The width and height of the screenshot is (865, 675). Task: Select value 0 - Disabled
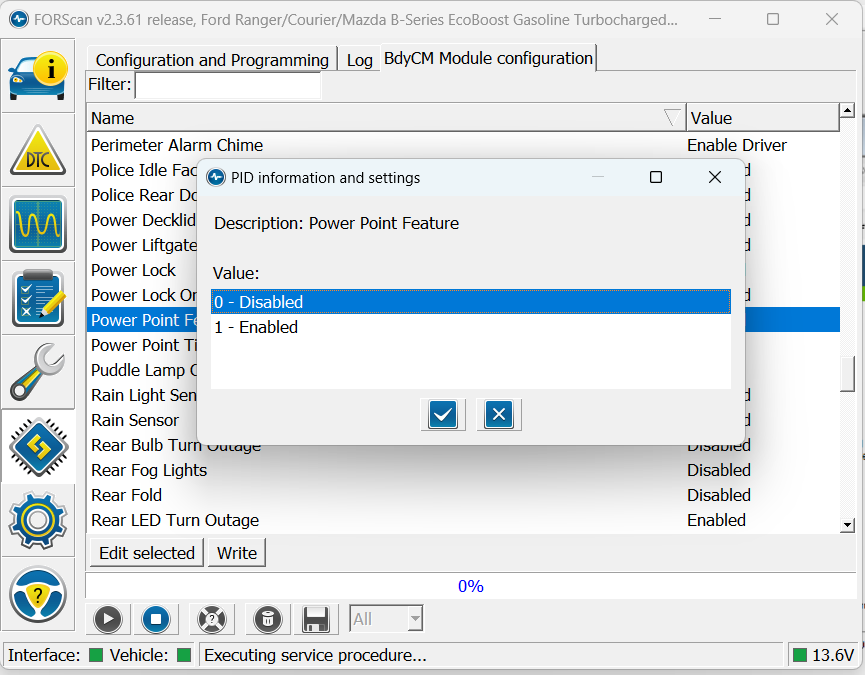[471, 302]
